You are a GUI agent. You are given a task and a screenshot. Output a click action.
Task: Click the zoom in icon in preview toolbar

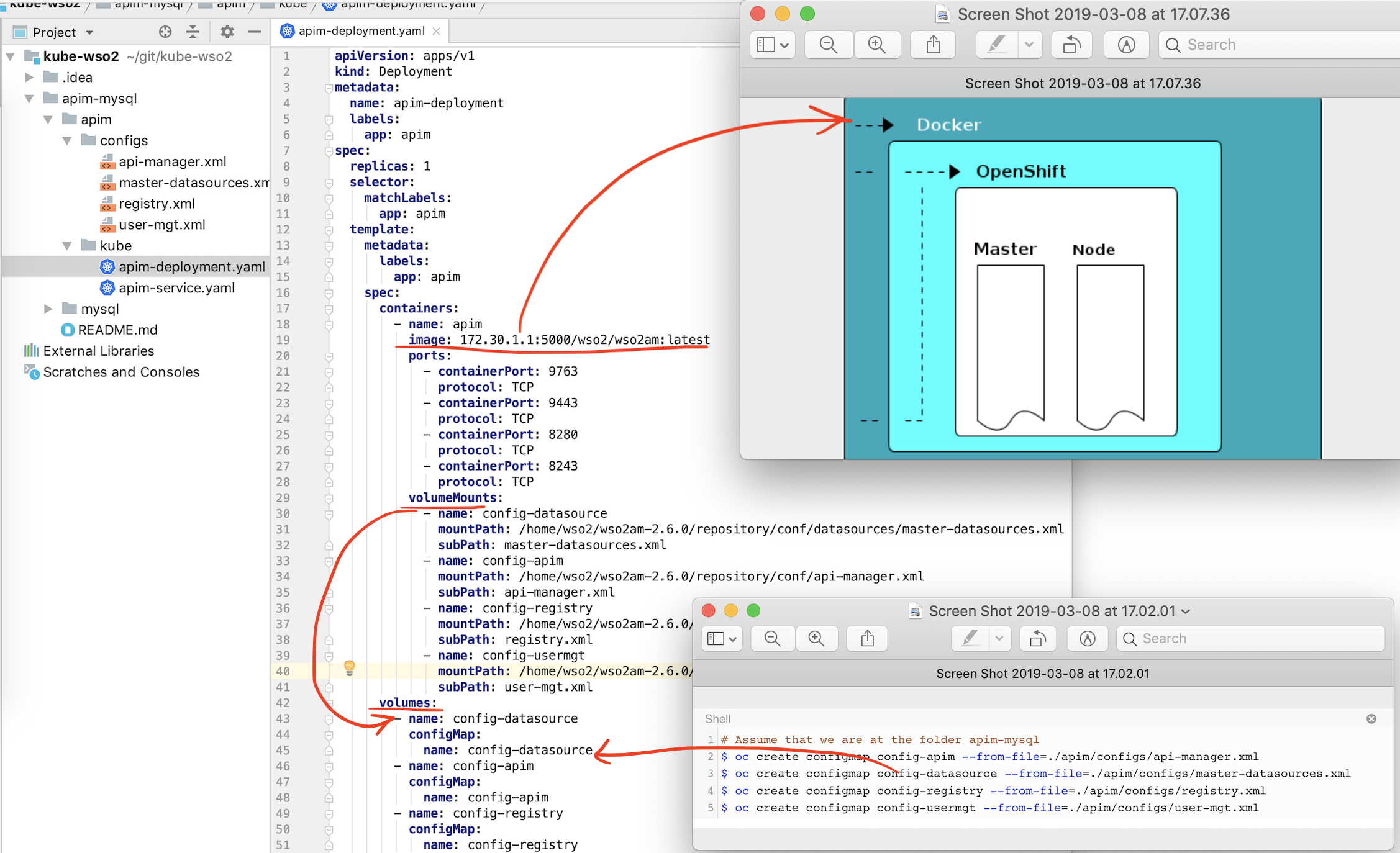click(877, 46)
